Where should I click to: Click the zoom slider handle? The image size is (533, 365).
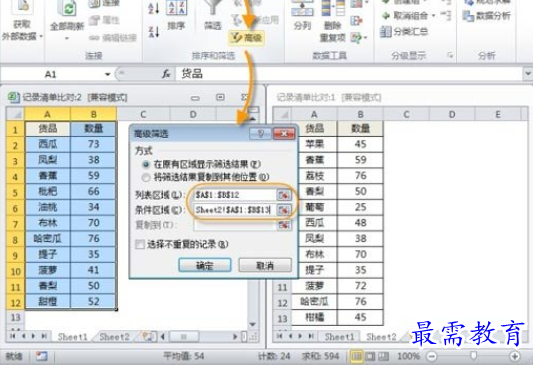click(x=473, y=355)
